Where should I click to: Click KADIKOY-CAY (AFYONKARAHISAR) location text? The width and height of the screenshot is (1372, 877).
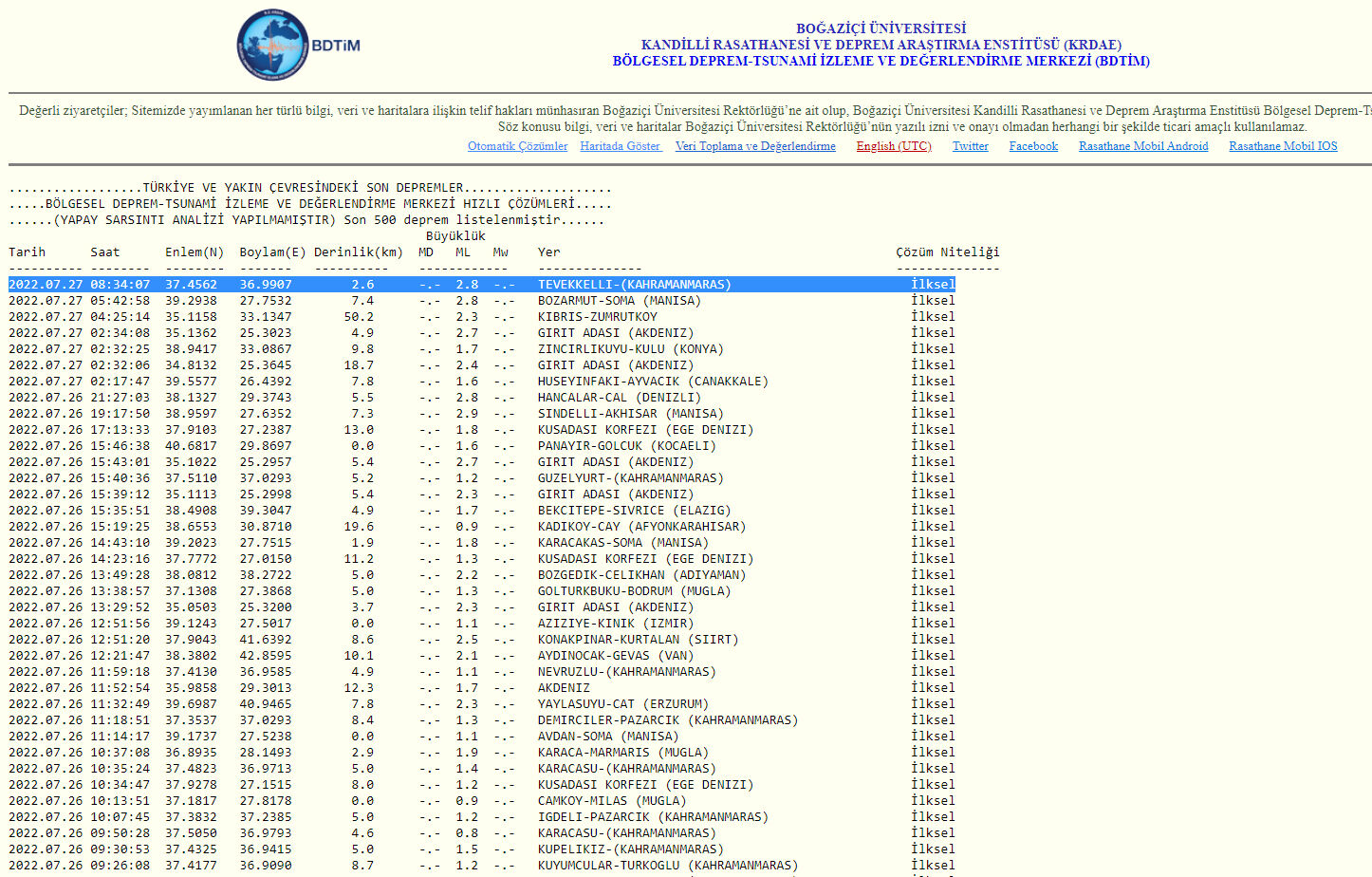[x=642, y=527]
